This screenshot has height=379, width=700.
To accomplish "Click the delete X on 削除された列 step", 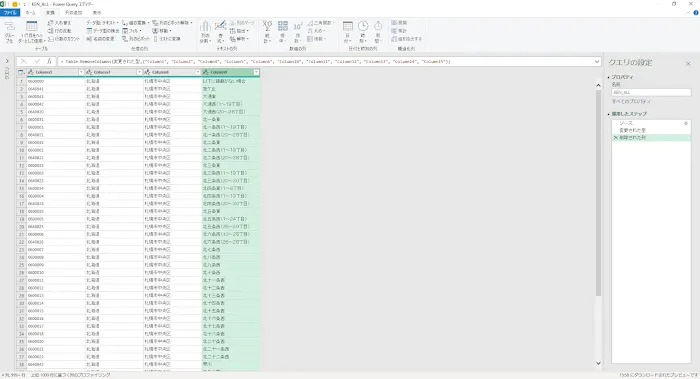I will tap(616, 138).
